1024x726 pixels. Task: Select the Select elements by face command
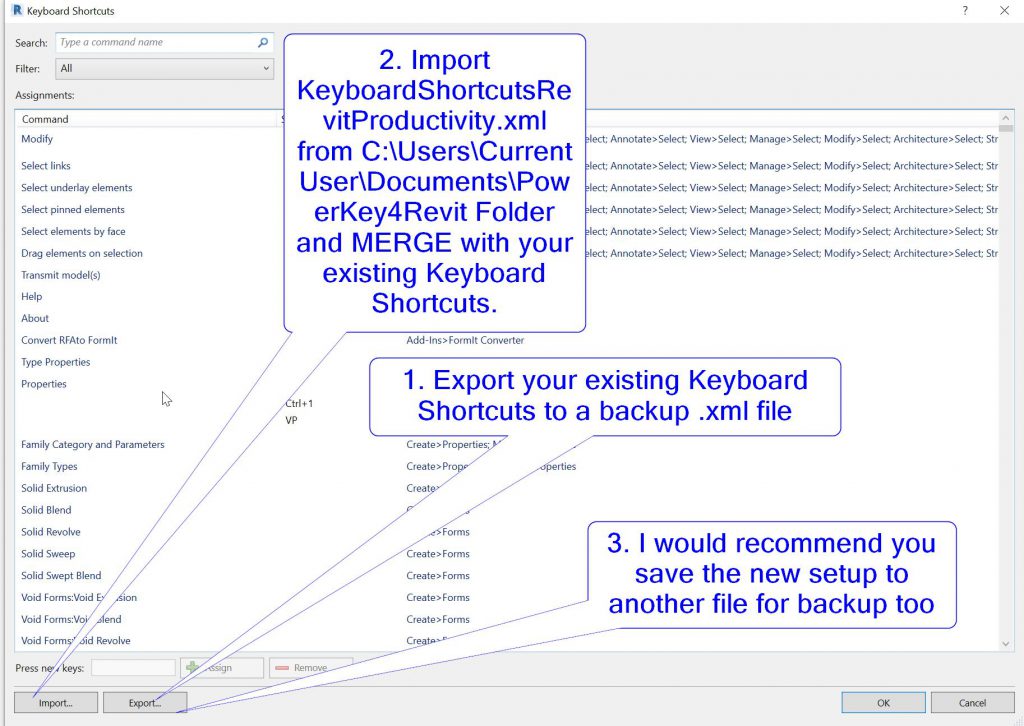coord(73,232)
